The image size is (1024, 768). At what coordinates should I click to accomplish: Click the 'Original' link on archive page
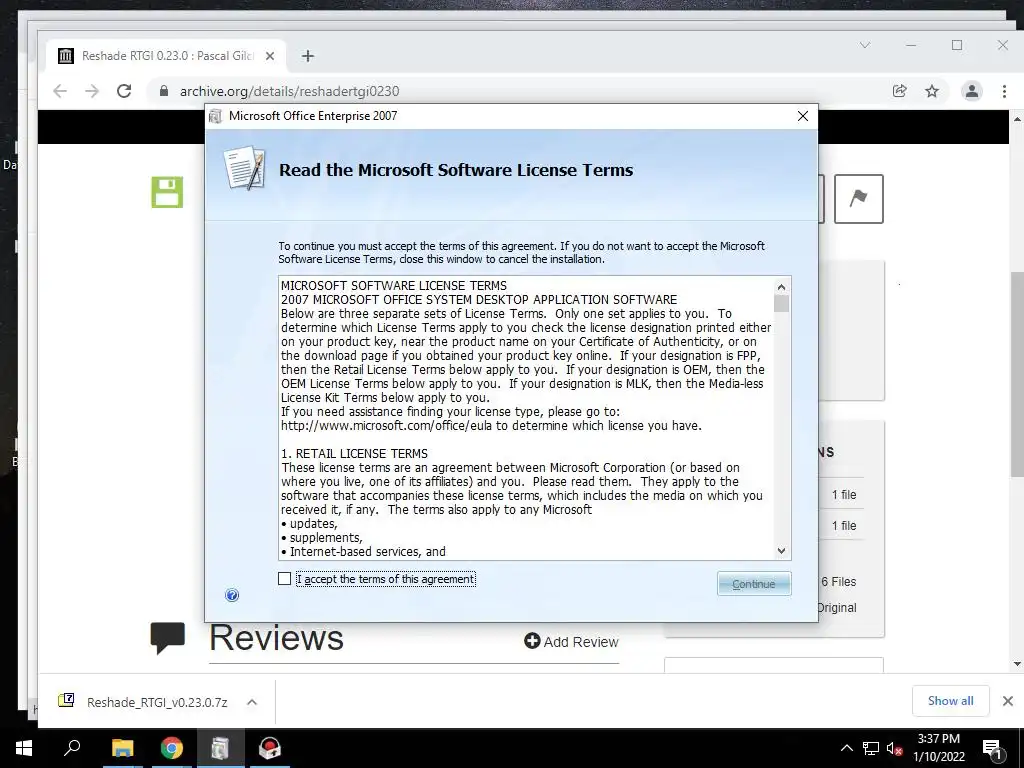click(x=837, y=608)
